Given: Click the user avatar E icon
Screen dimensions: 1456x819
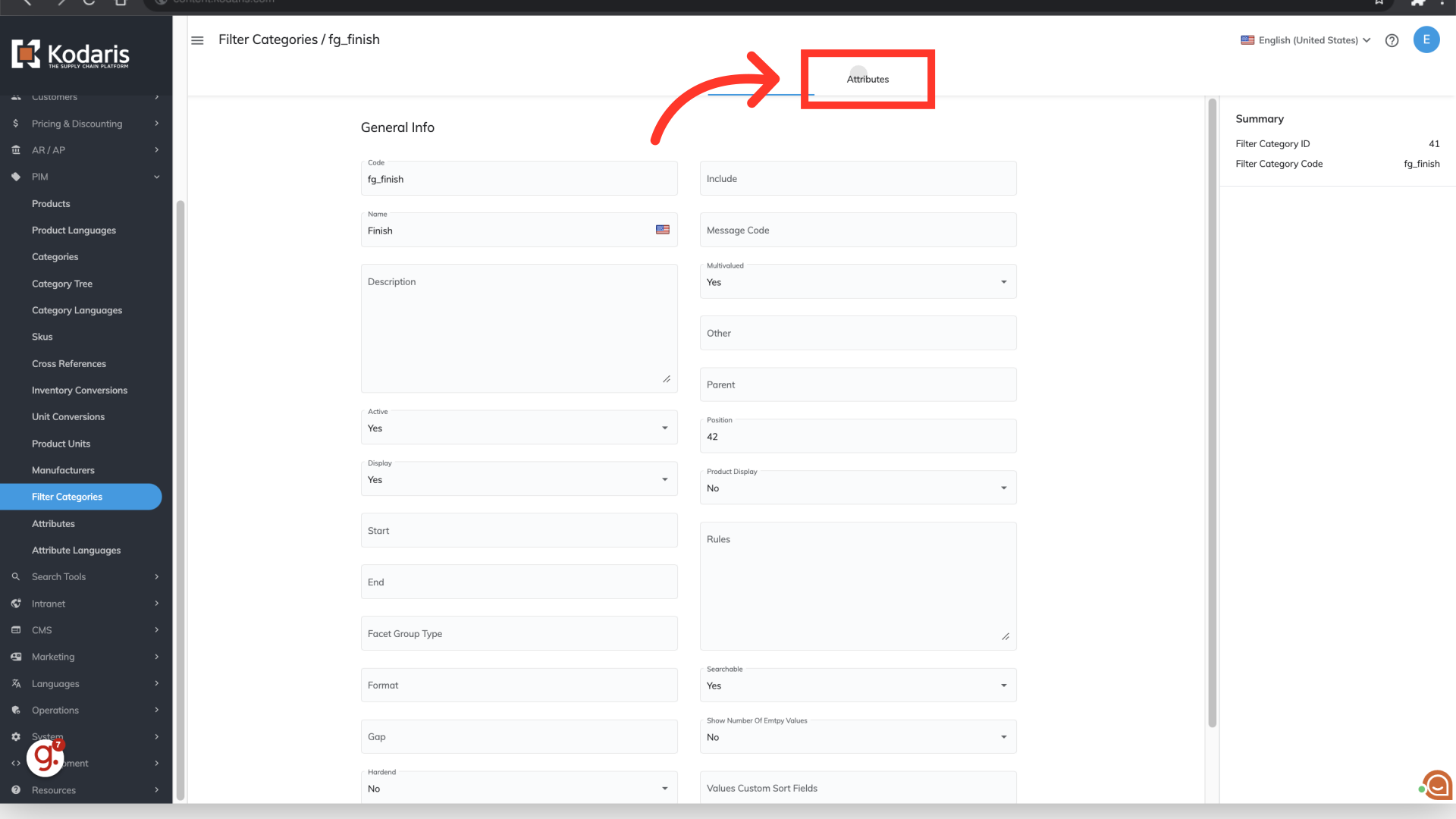Looking at the screenshot, I should click(x=1426, y=39).
